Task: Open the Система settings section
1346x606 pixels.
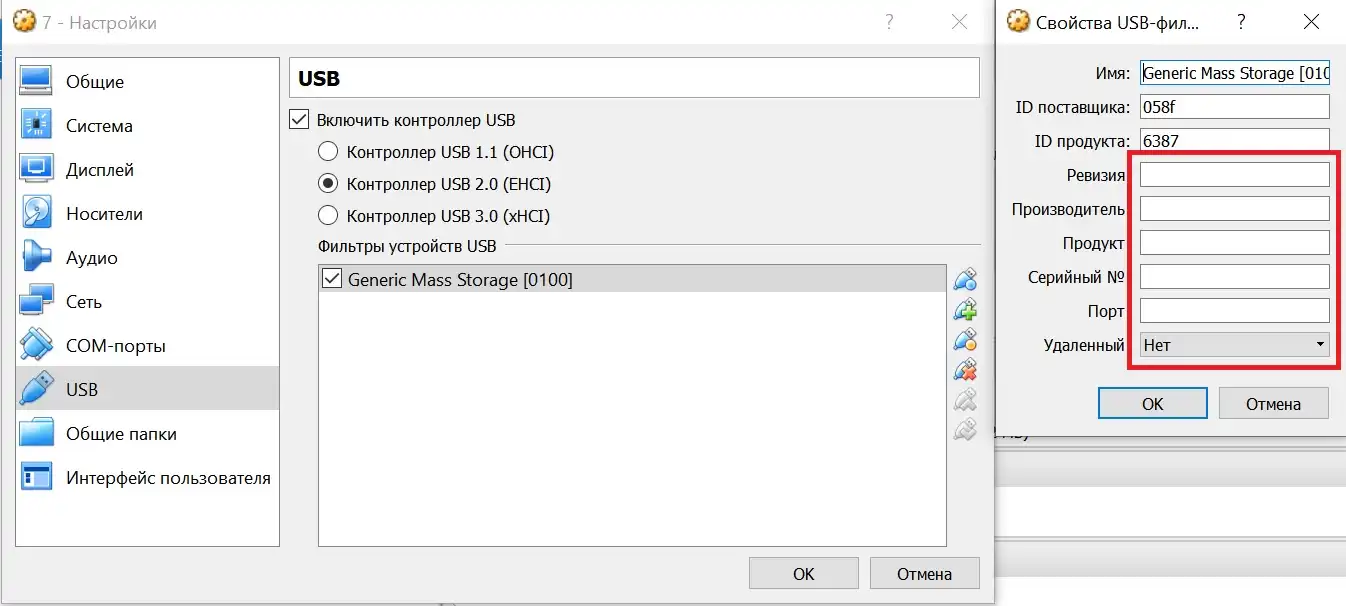Action: point(99,126)
